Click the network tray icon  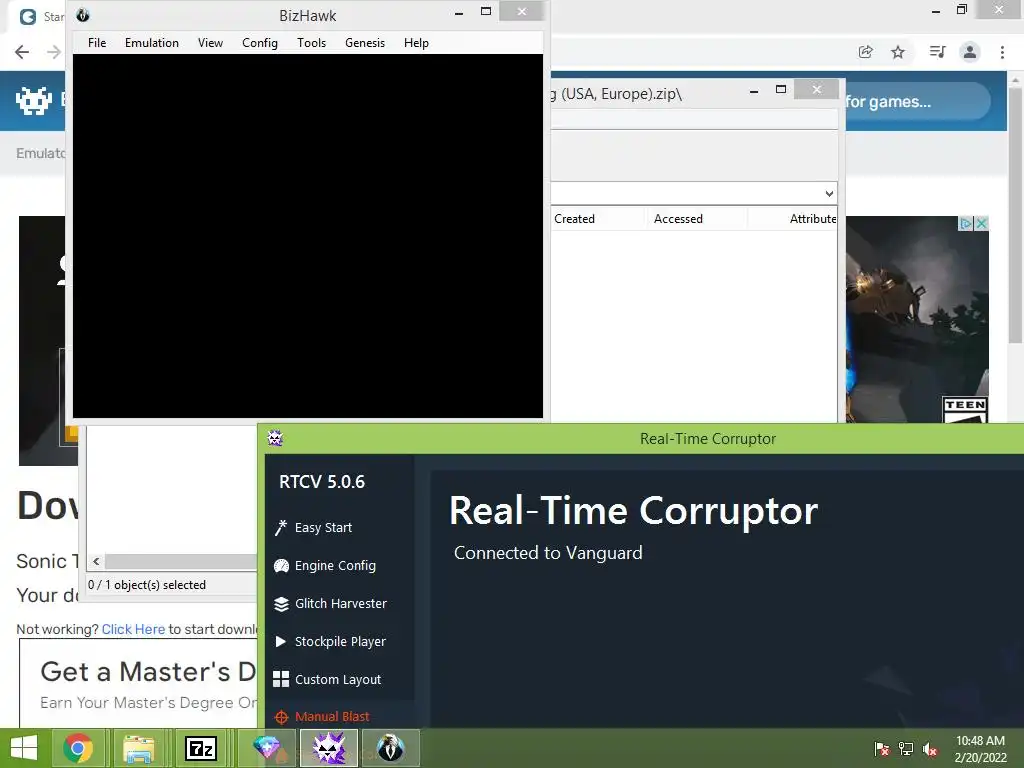point(906,749)
